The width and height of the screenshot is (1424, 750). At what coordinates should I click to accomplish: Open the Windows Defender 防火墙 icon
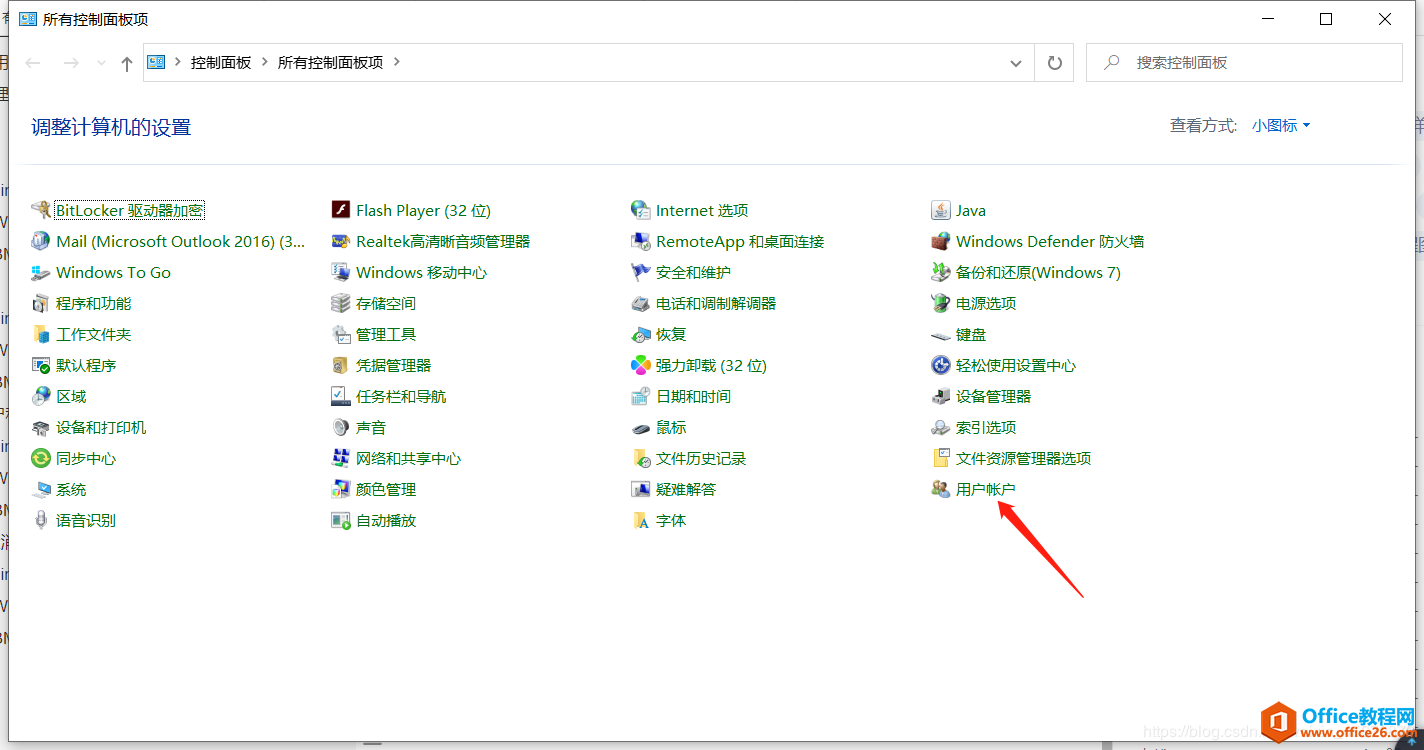(x=940, y=241)
